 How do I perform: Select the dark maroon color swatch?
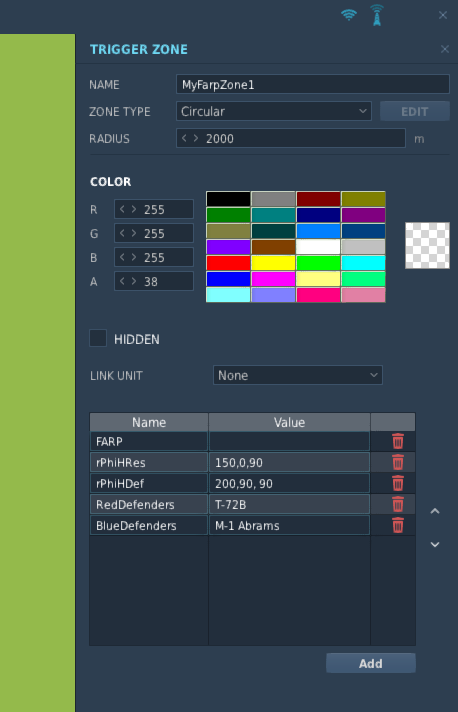click(x=318, y=199)
